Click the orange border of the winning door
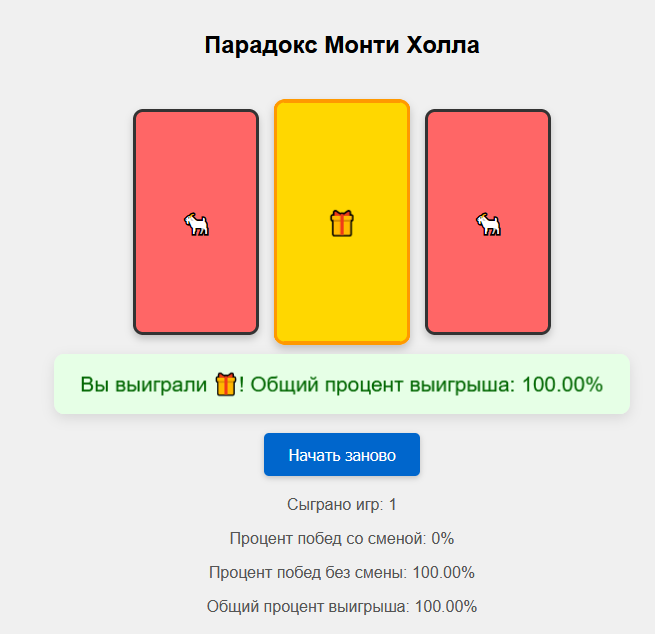The image size is (655, 634). [342, 101]
